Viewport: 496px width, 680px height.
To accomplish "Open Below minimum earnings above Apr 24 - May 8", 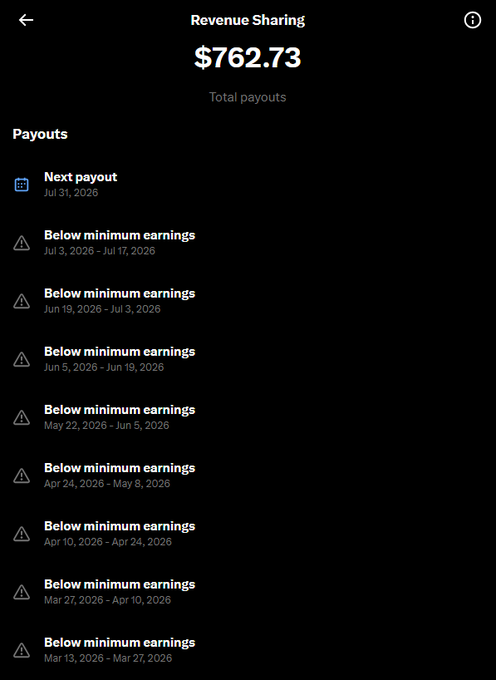I will [120, 468].
